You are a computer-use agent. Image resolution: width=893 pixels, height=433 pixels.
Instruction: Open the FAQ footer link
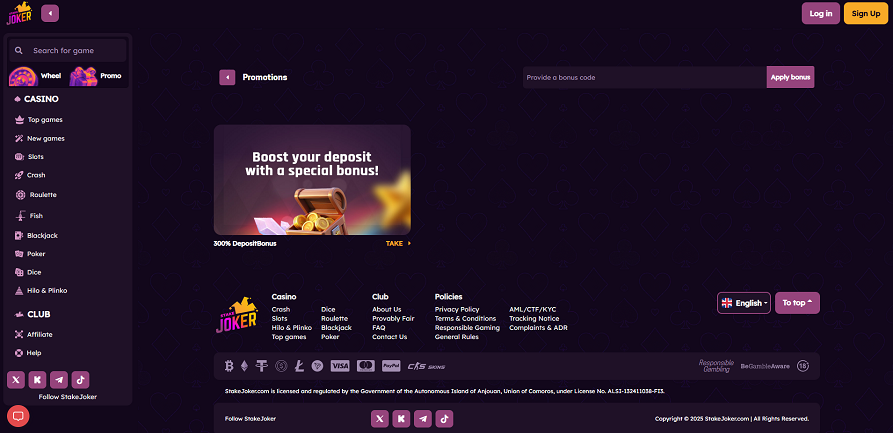pyautogui.click(x=379, y=328)
